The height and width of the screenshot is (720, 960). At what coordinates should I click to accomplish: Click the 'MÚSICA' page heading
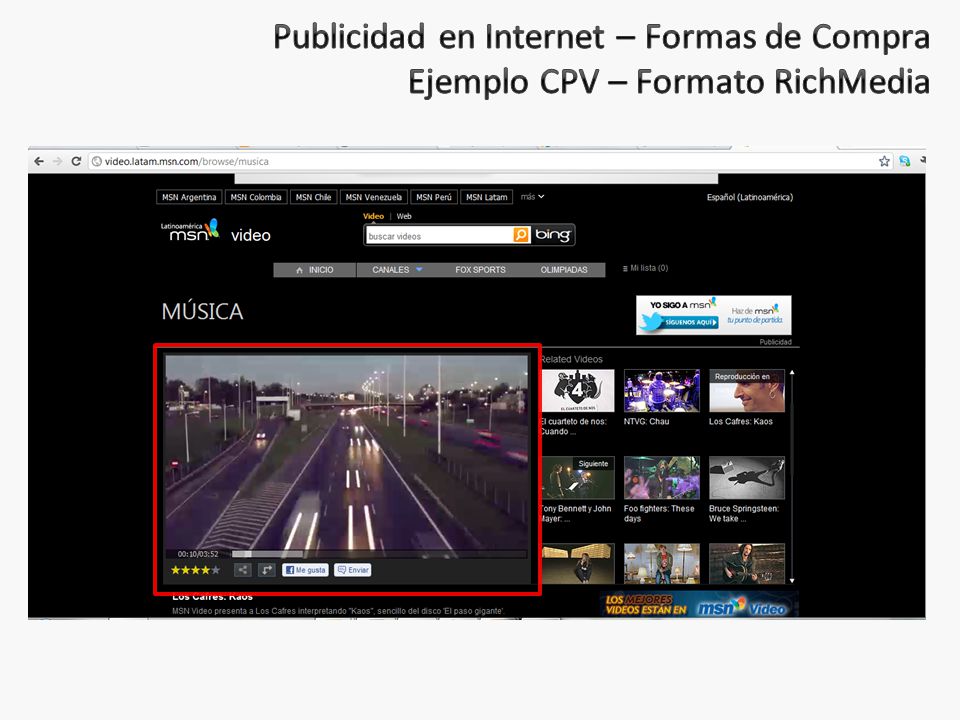coord(203,311)
